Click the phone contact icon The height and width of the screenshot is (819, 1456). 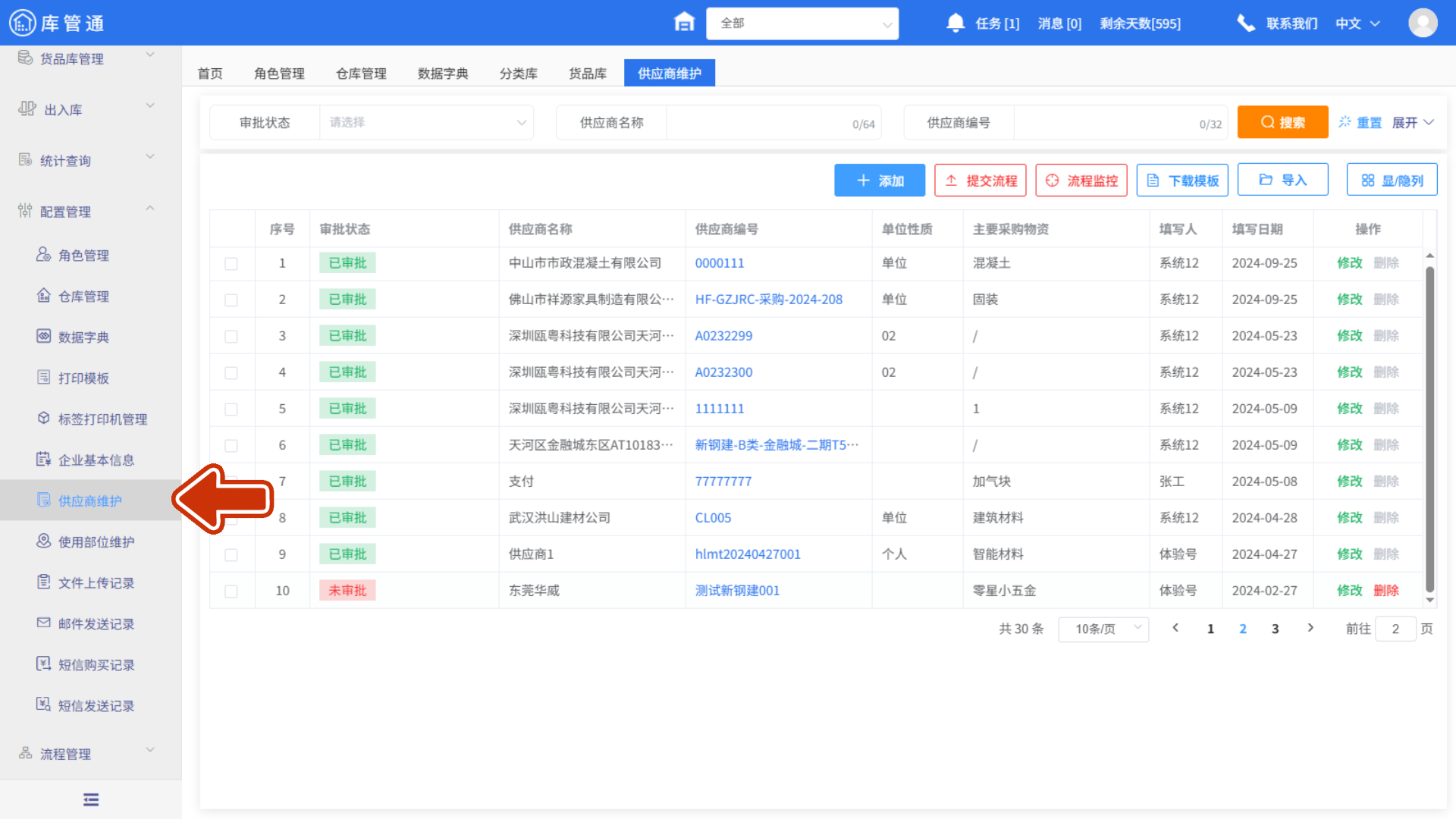pos(1246,23)
